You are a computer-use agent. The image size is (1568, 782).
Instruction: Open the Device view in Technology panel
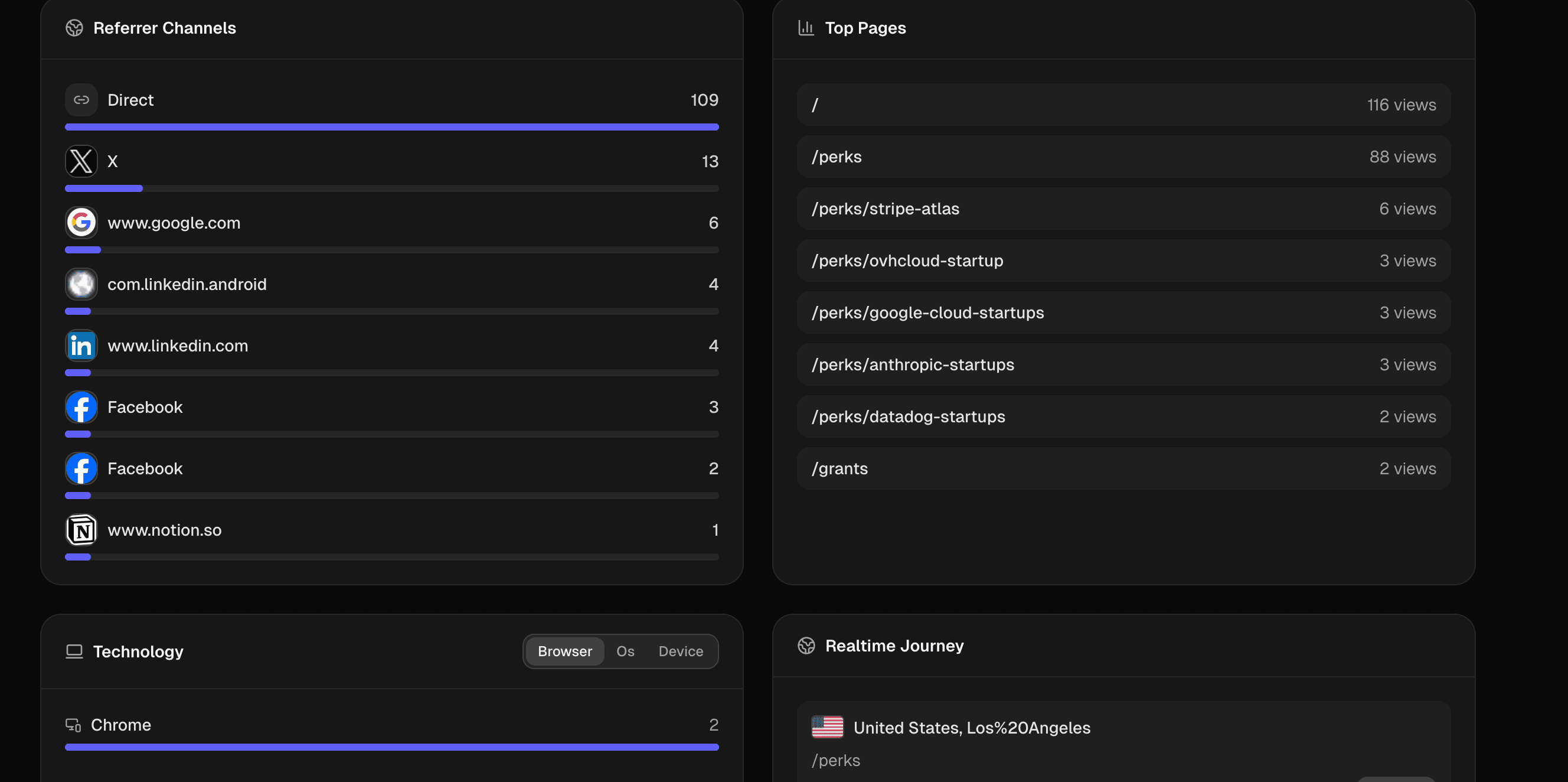click(x=681, y=651)
